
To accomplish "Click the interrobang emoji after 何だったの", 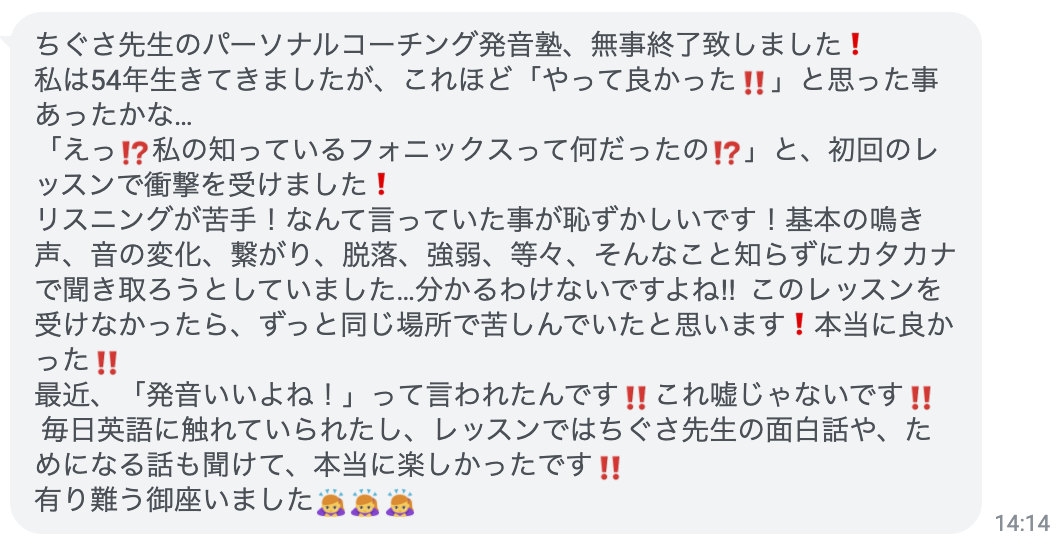I will coord(727,153).
